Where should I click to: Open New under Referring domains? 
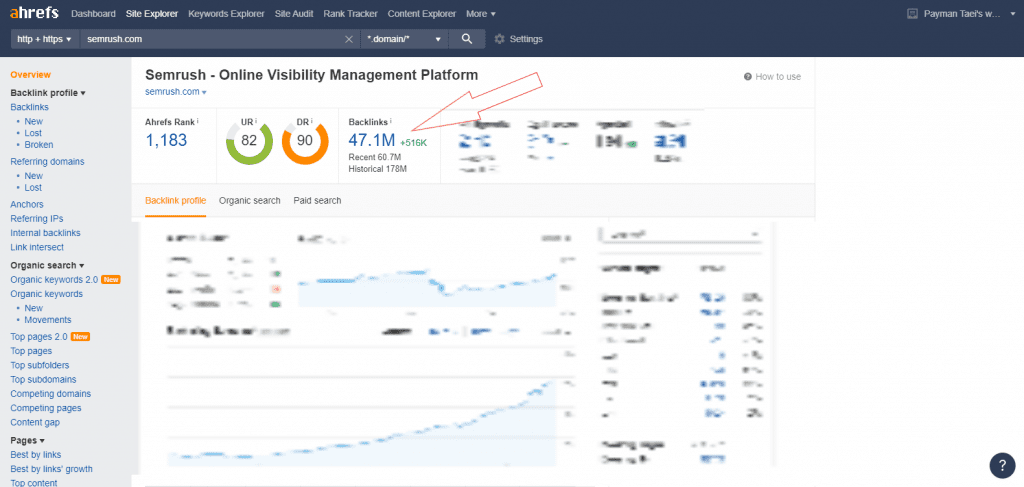tap(34, 176)
